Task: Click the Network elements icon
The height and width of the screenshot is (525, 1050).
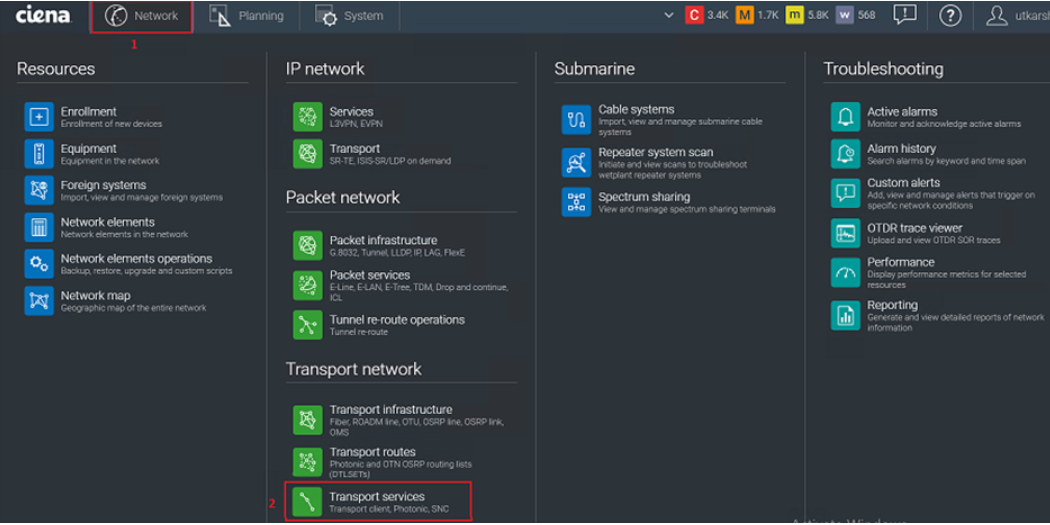Action: tap(39, 227)
